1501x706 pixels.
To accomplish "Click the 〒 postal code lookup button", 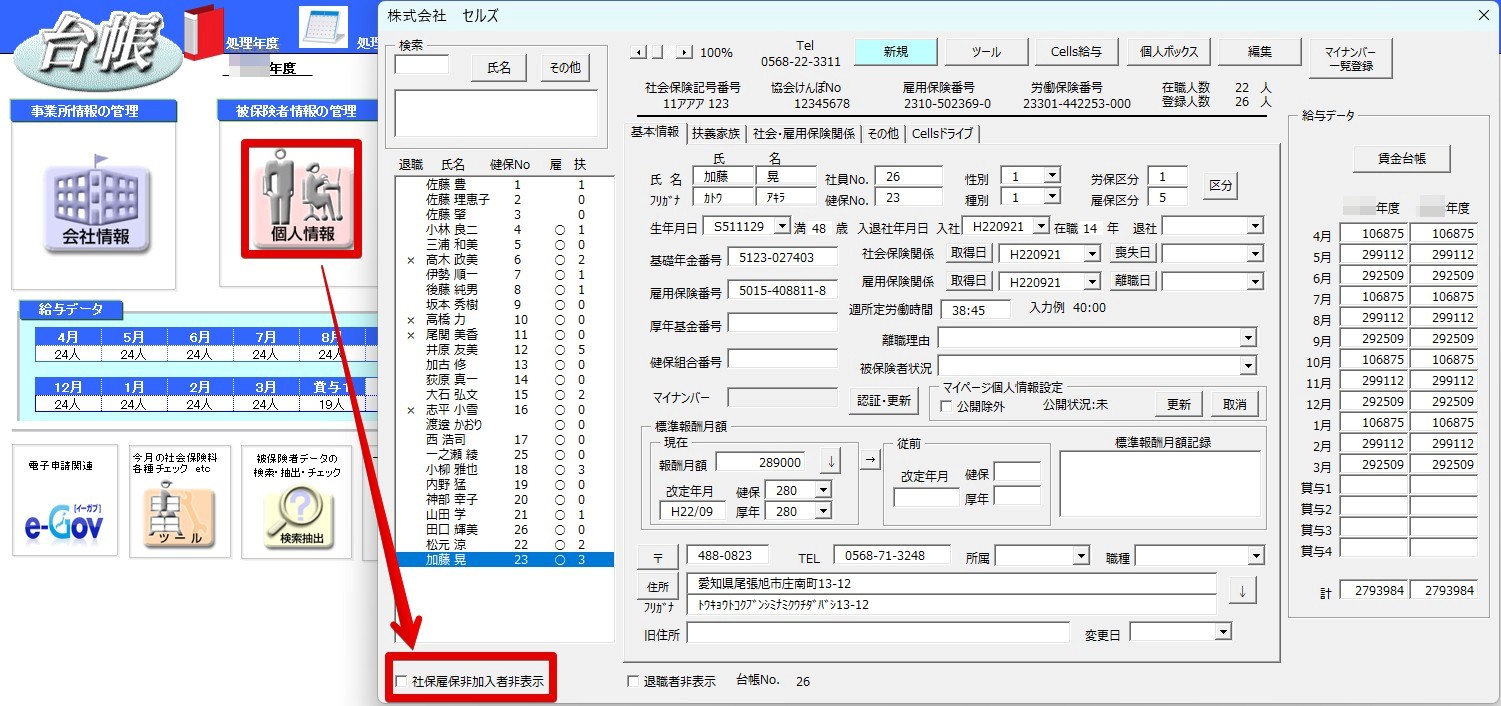I will click(657, 555).
